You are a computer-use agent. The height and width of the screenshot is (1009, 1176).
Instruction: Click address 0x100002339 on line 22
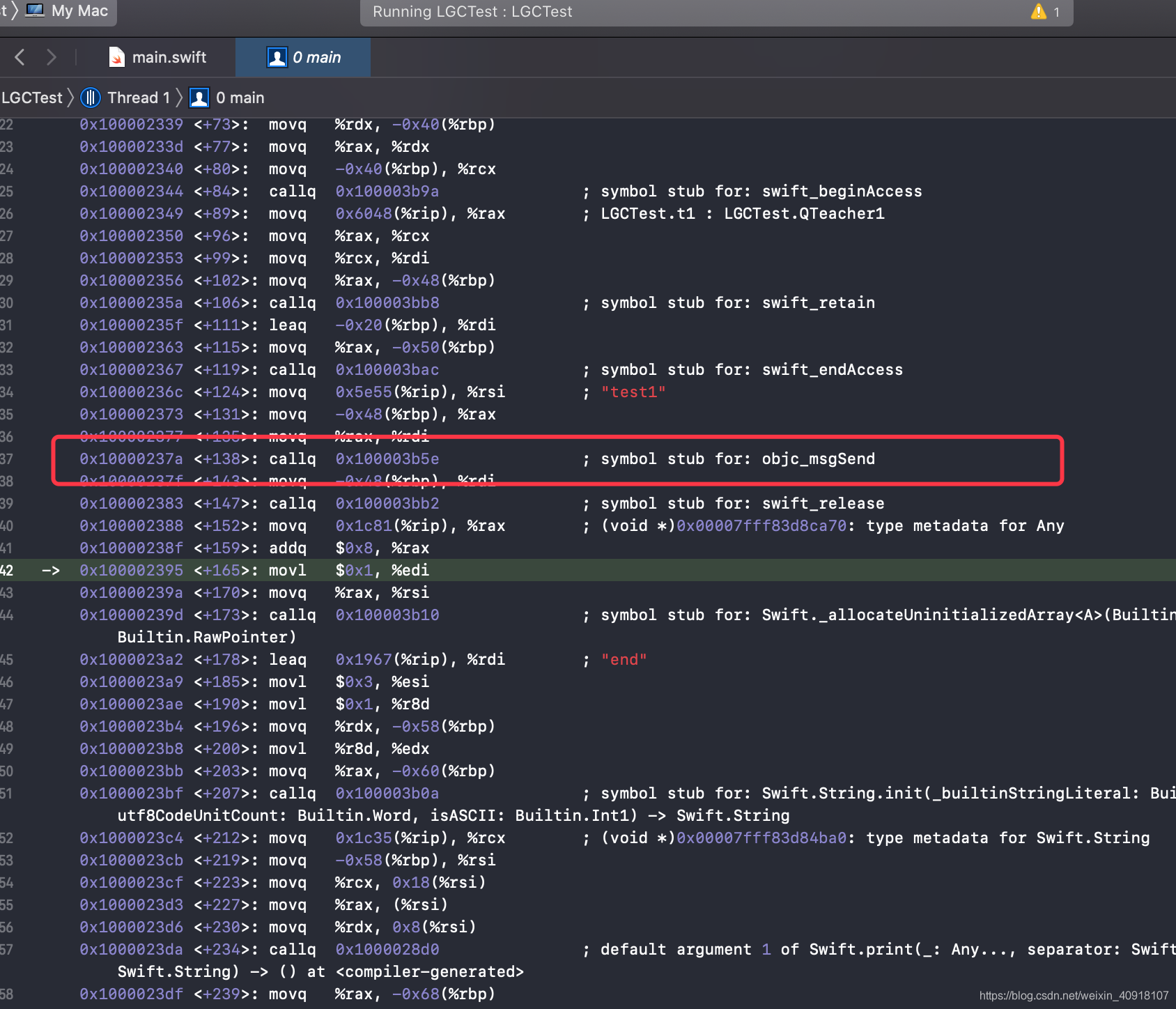point(131,124)
